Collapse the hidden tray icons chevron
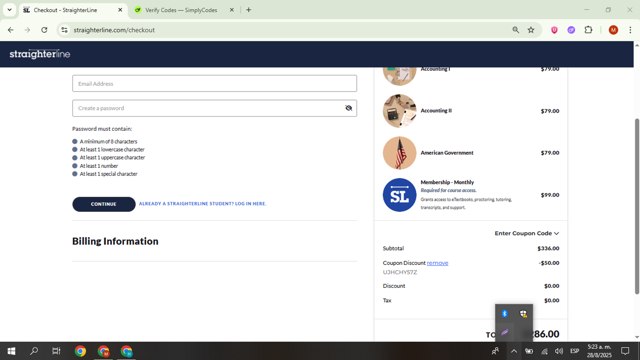Viewport: 640px width, 360px height. [514, 351]
